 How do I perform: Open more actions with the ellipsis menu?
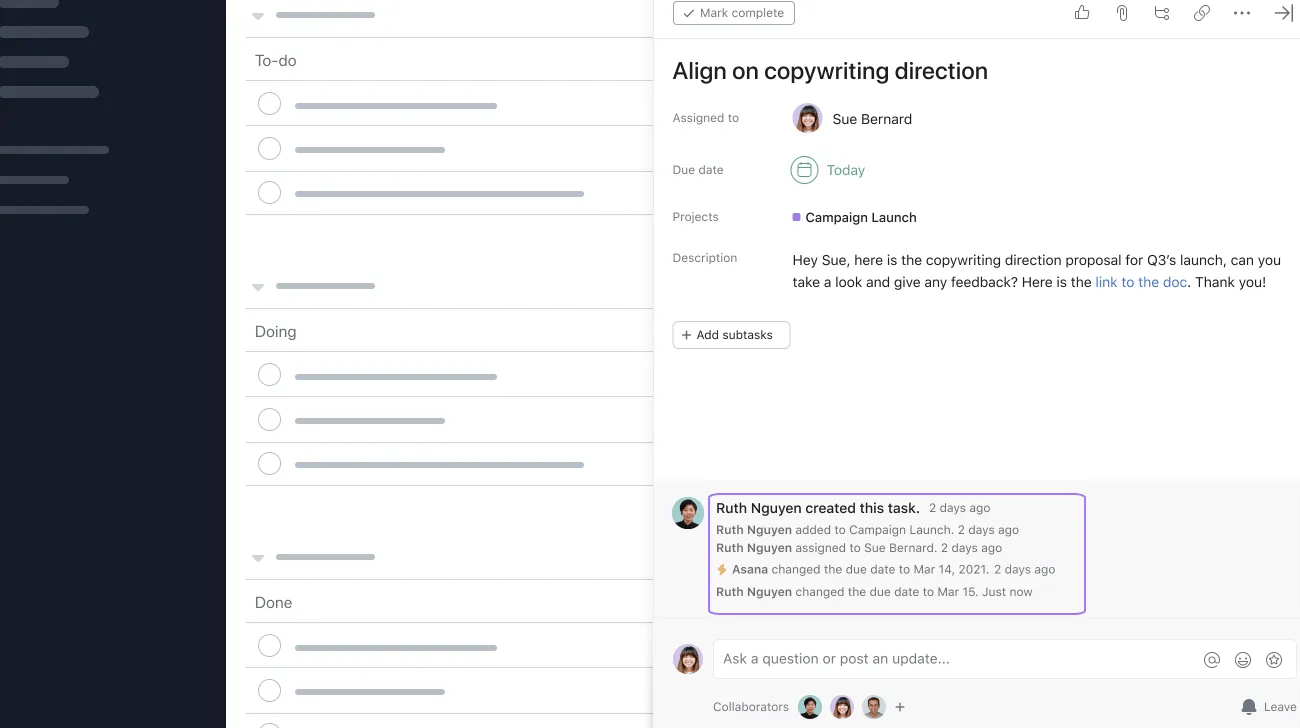pyautogui.click(x=1242, y=13)
